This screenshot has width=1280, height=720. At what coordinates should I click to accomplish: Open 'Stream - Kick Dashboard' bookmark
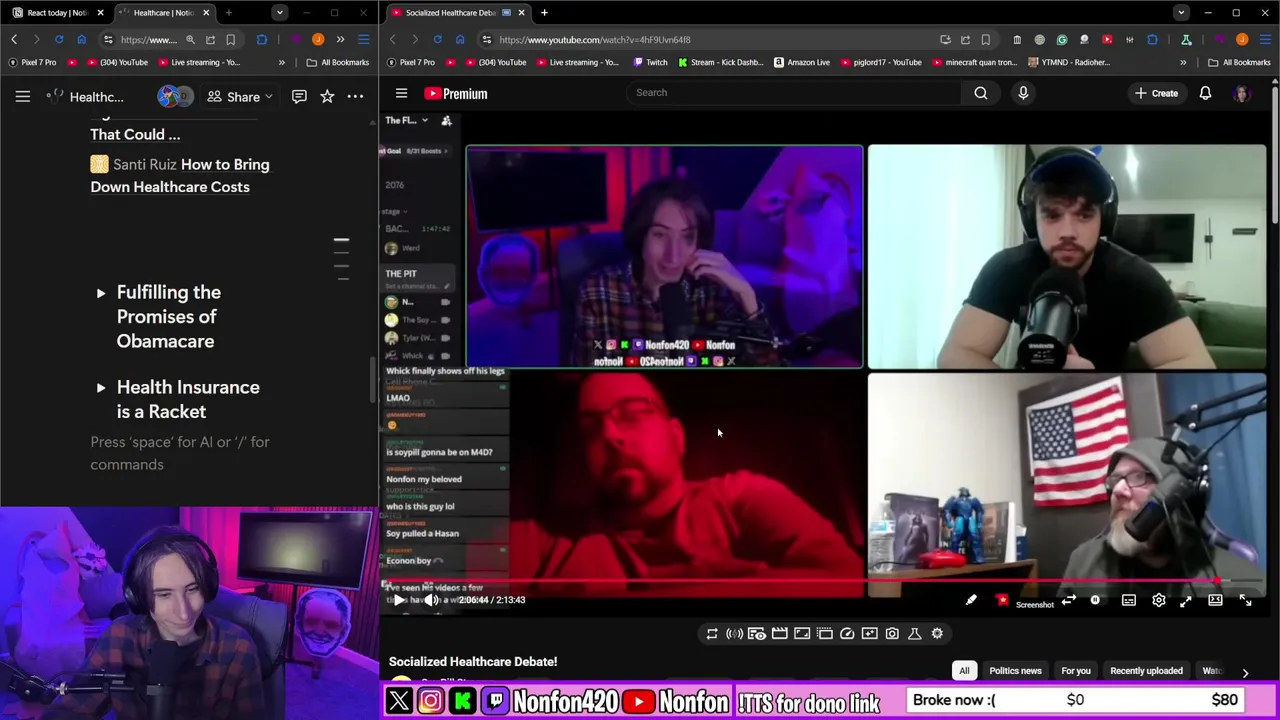click(x=720, y=62)
